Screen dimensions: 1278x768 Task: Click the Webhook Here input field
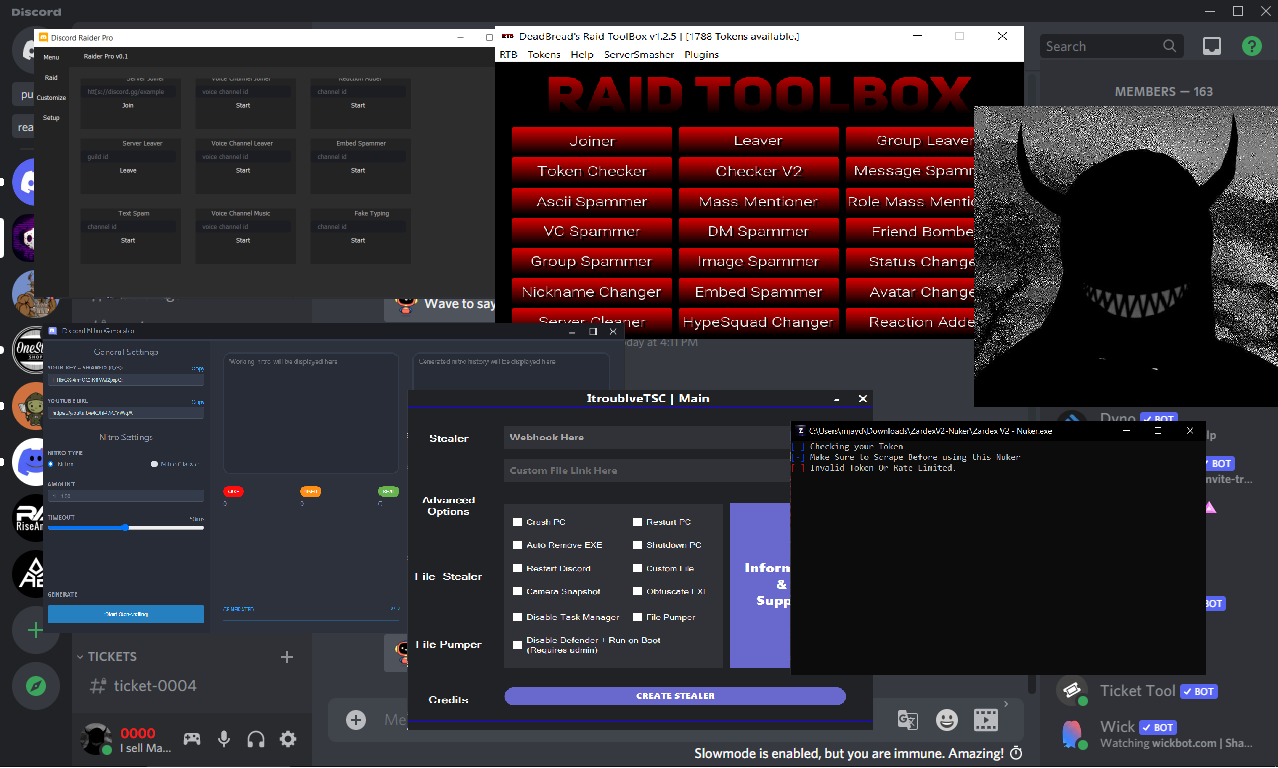click(648, 437)
